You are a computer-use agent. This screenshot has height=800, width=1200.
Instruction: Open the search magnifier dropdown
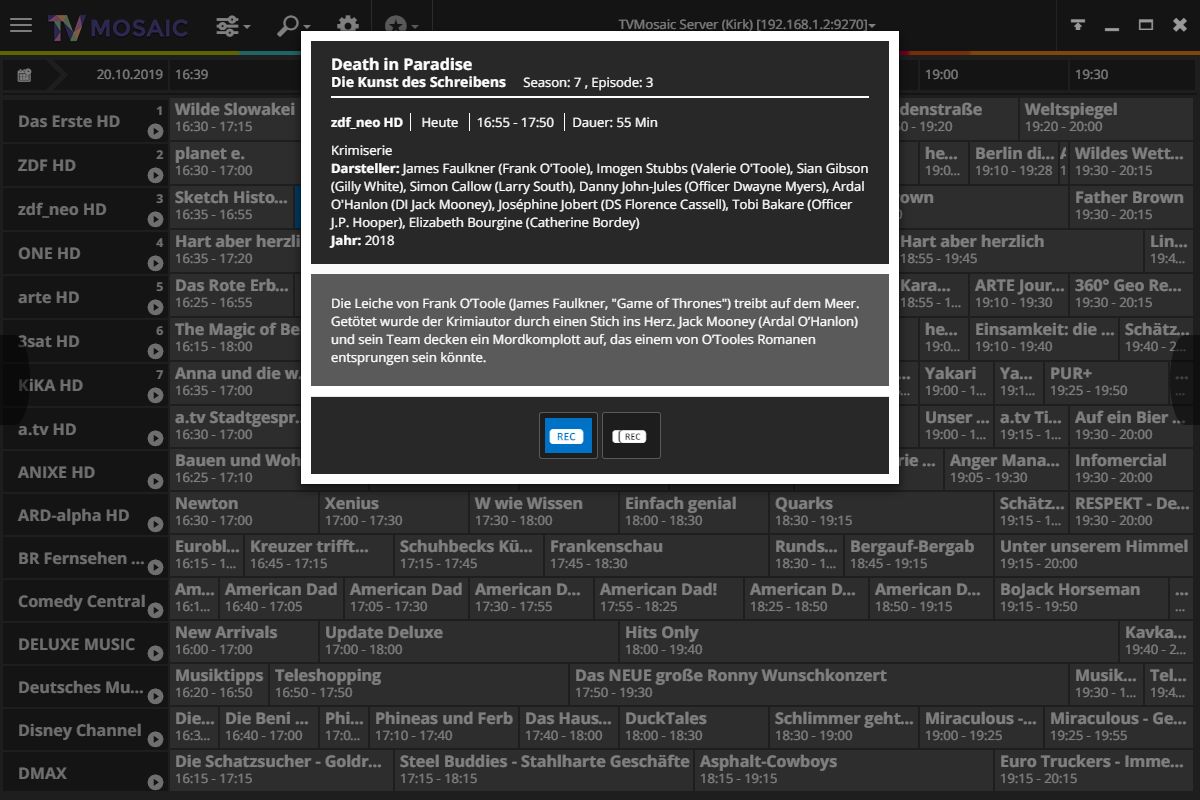[x=294, y=25]
